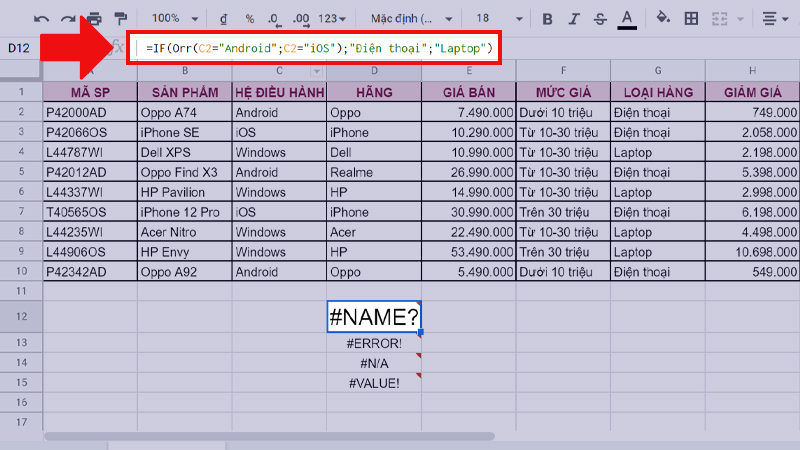Viewport: 800px width, 450px height.
Task: Print the spreadsheet using the printer icon
Action: coord(95,19)
